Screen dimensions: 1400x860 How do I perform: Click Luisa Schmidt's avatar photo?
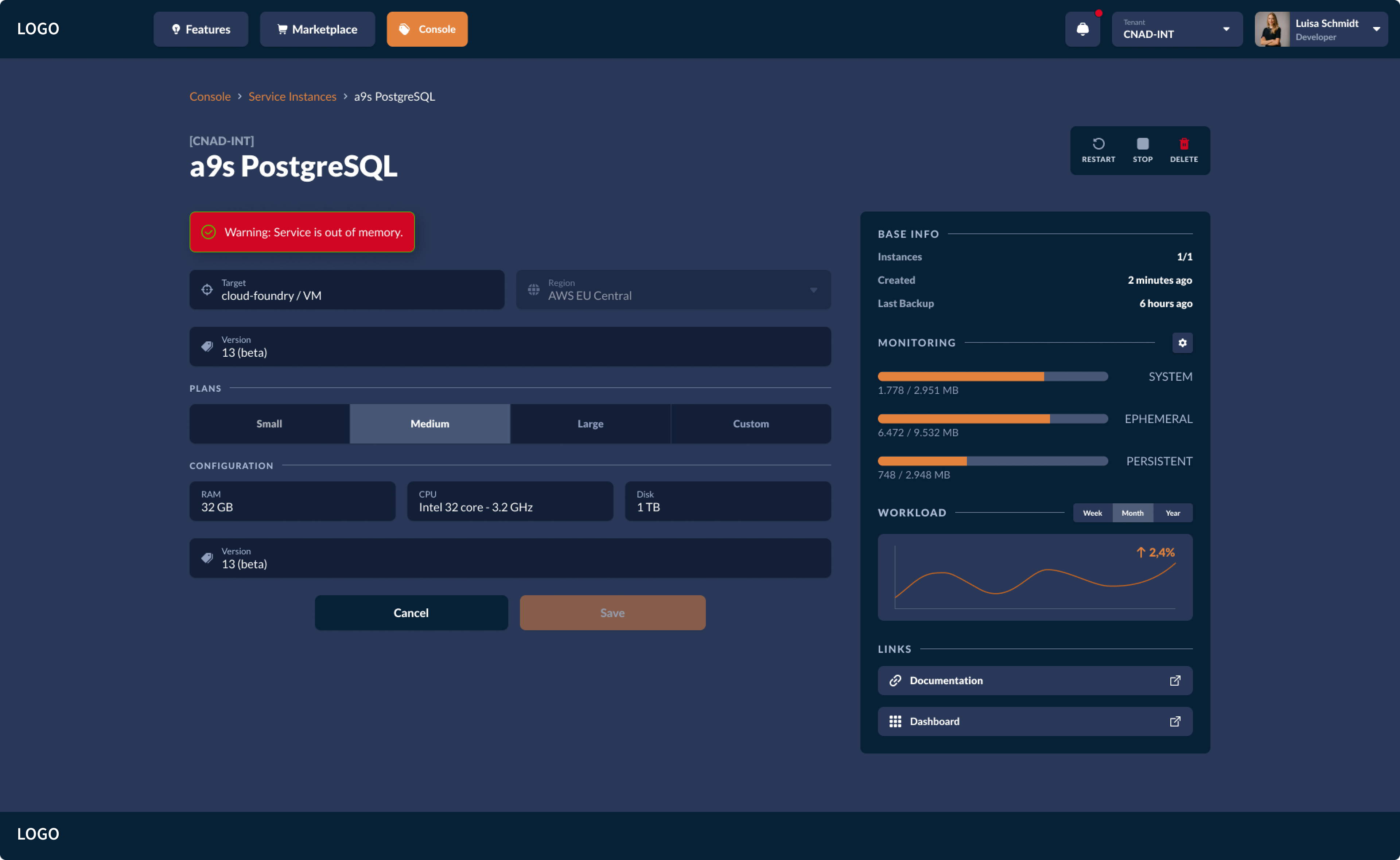pos(1272,29)
